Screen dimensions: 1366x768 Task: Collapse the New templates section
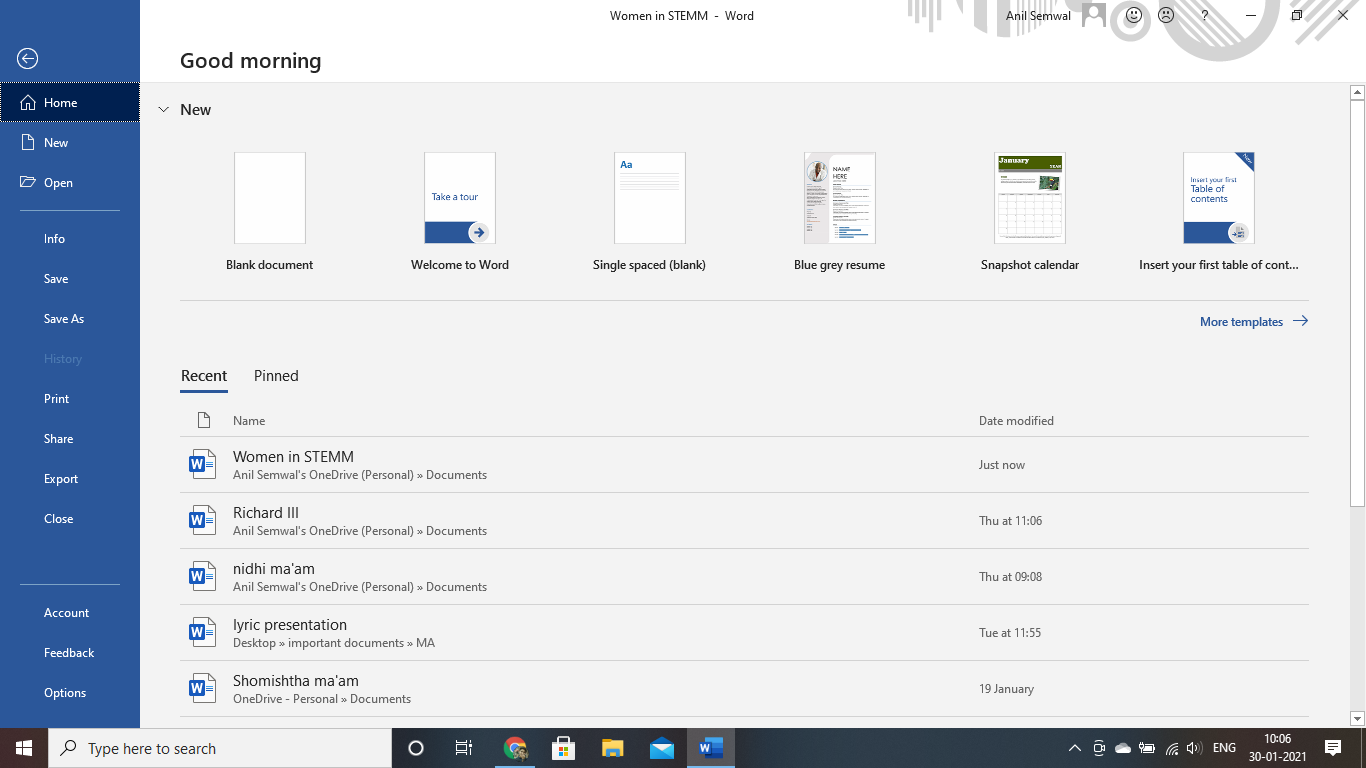point(164,110)
